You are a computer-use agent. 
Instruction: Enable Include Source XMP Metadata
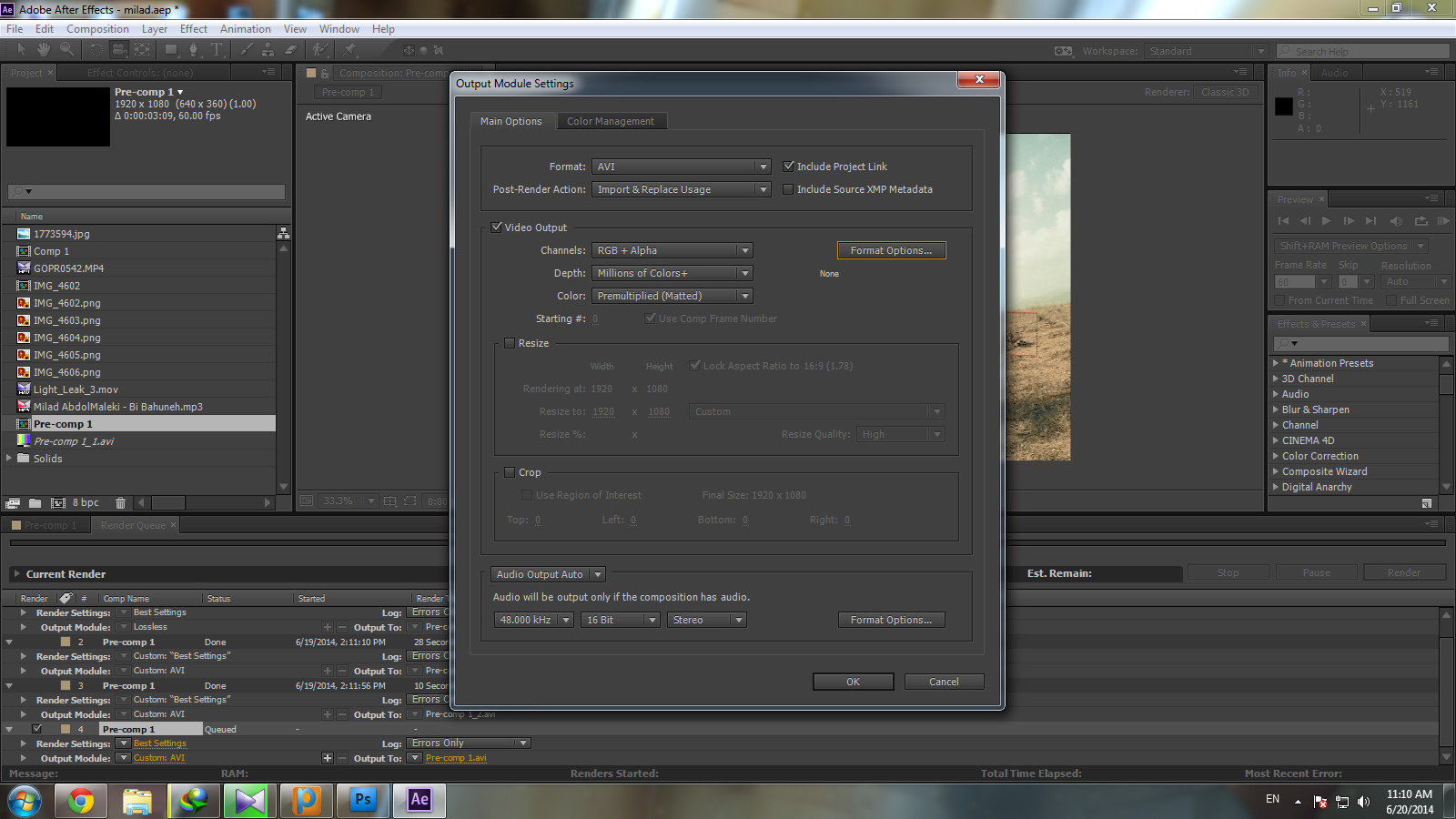789,189
